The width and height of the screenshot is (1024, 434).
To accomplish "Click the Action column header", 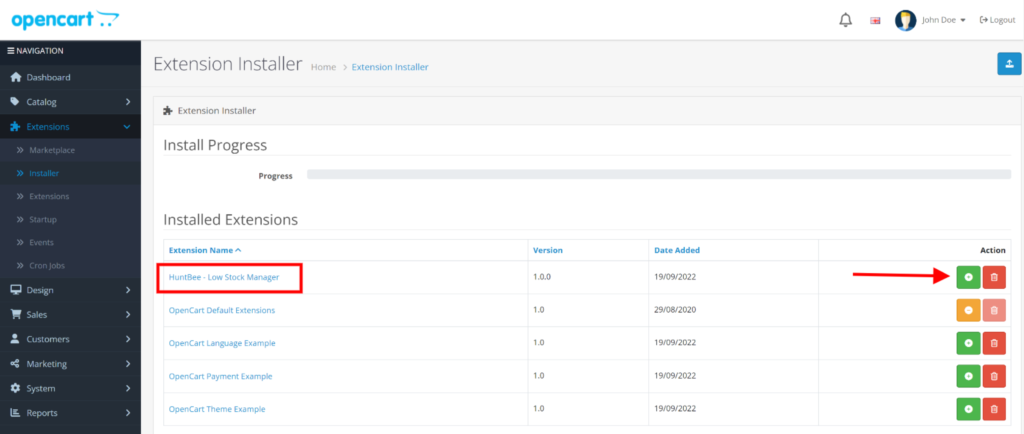I will pyautogui.click(x=993, y=250).
